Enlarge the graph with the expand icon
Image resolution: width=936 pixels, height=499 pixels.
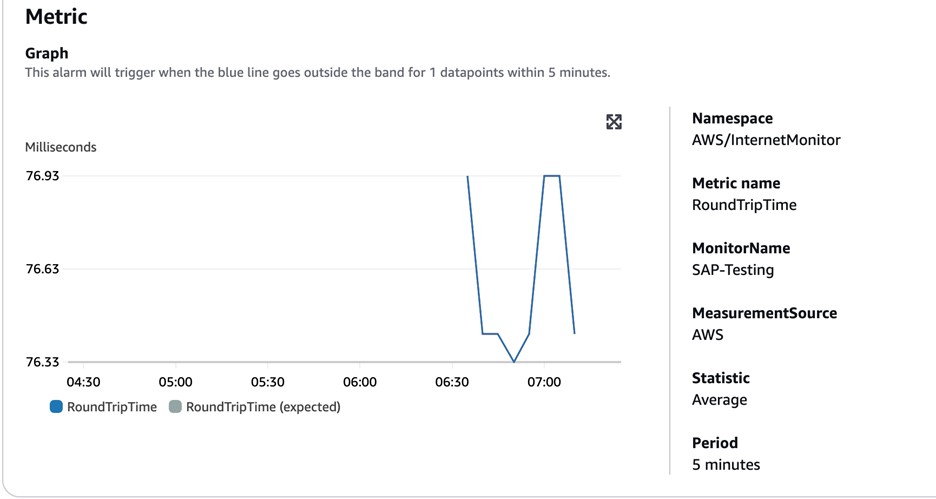pos(614,122)
